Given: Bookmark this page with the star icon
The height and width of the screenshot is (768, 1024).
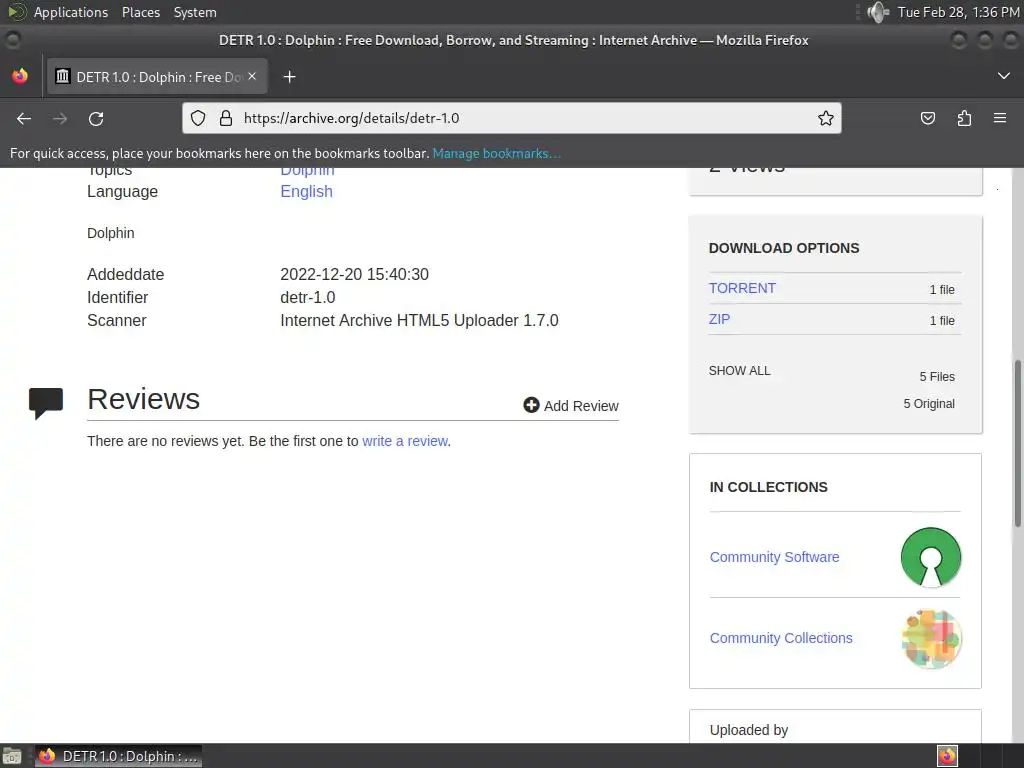Looking at the screenshot, I should coord(825,118).
